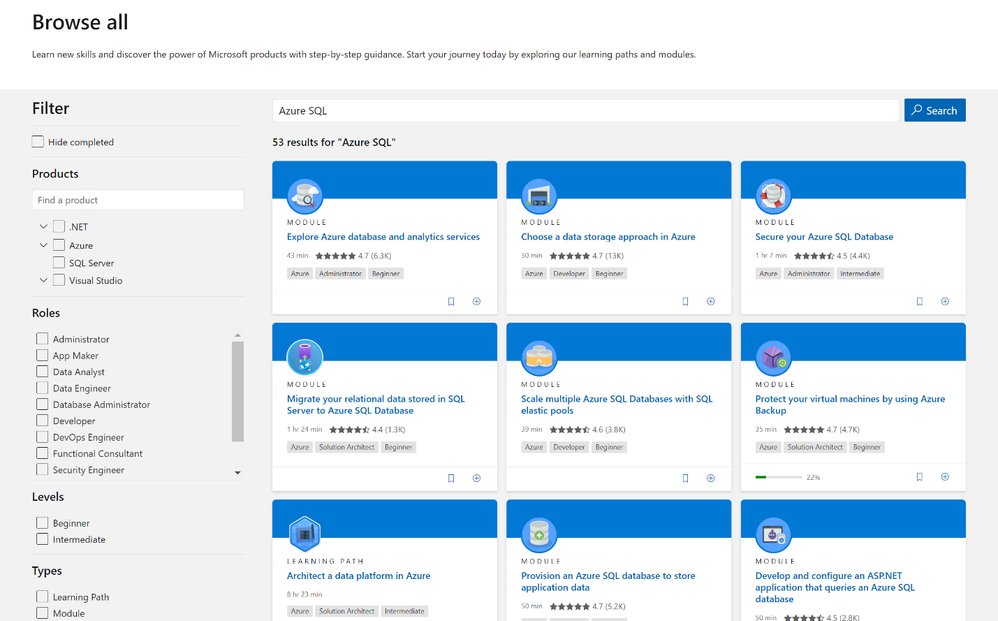Click the Search button
The image size is (998, 621).
pyautogui.click(x=935, y=110)
